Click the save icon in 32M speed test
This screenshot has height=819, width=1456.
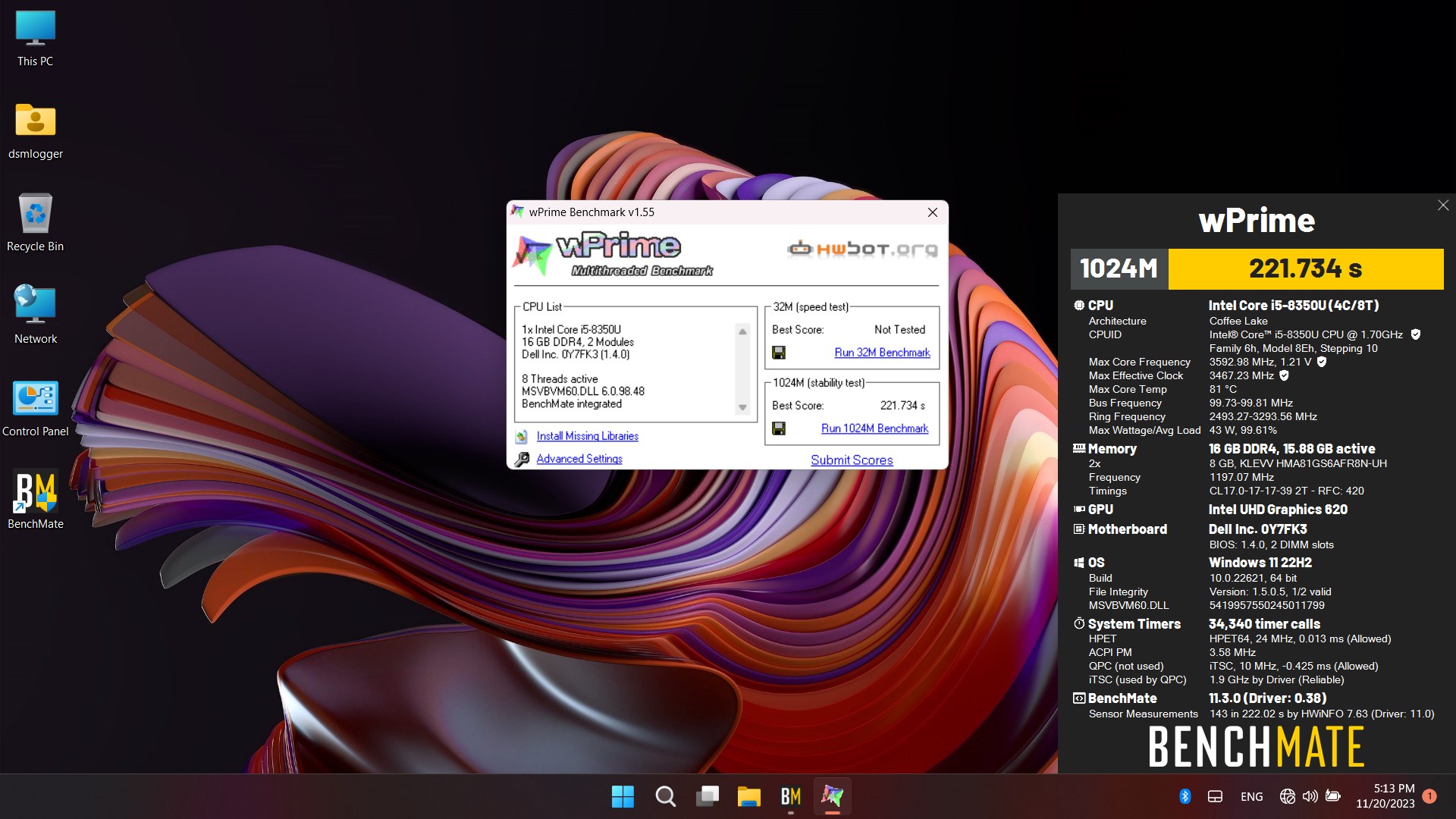point(779,353)
